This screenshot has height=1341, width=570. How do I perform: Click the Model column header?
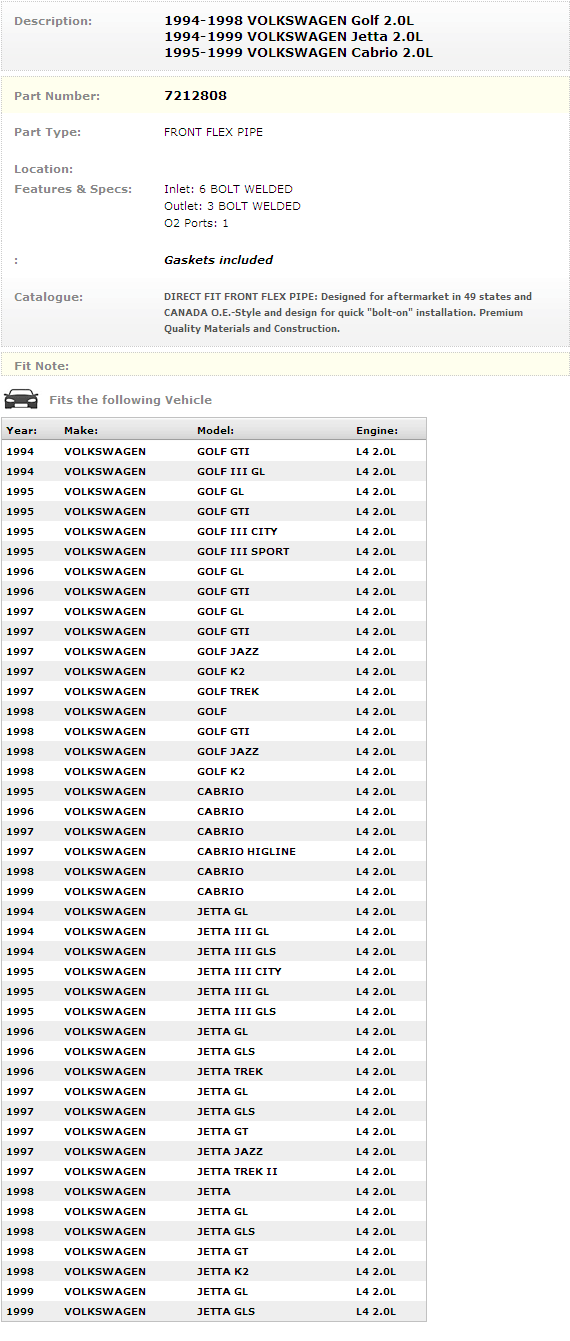point(215,431)
